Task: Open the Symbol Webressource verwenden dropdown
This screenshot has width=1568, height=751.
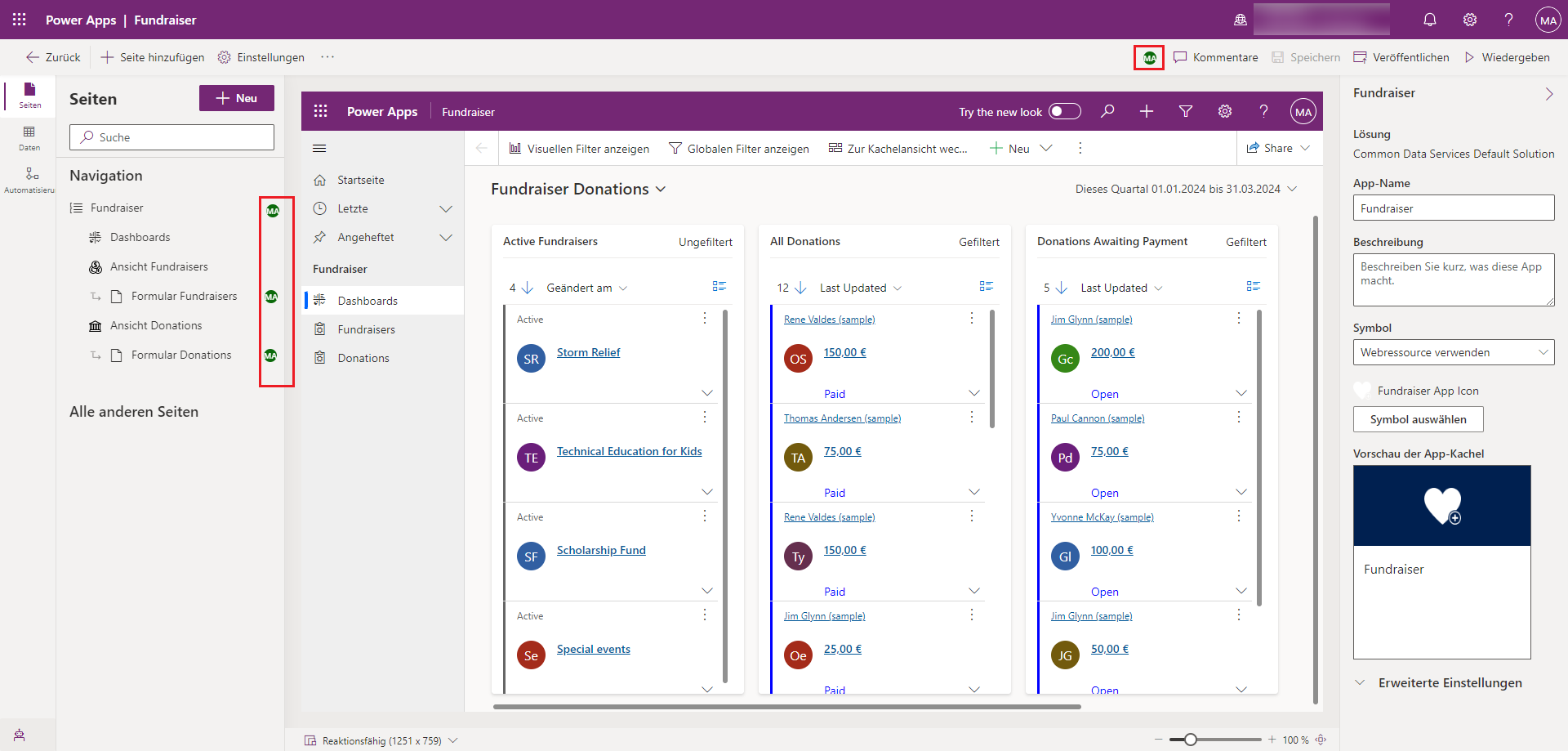Action: 1454,352
